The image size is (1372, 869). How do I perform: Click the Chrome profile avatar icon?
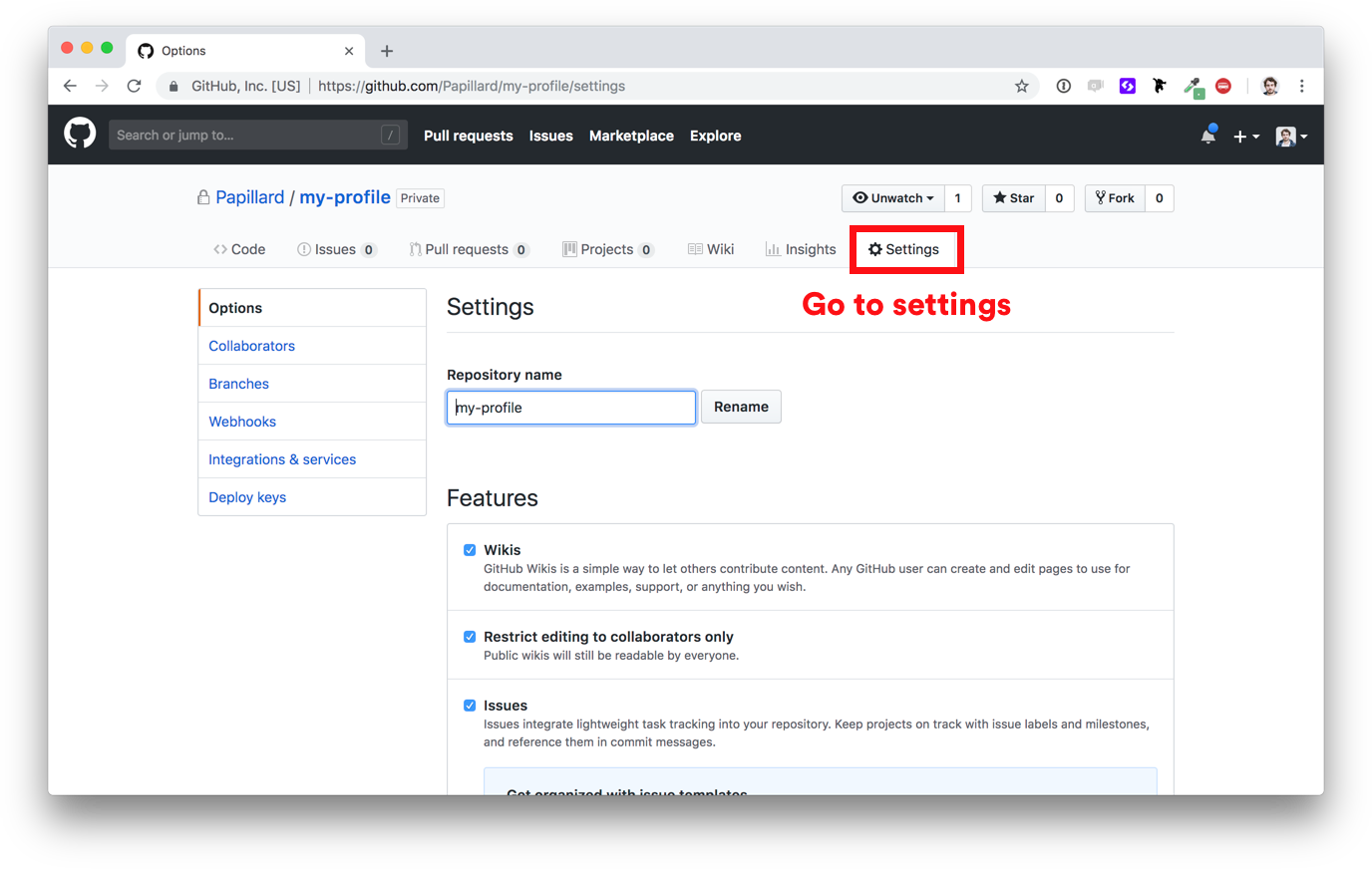(x=1269, y=86)
